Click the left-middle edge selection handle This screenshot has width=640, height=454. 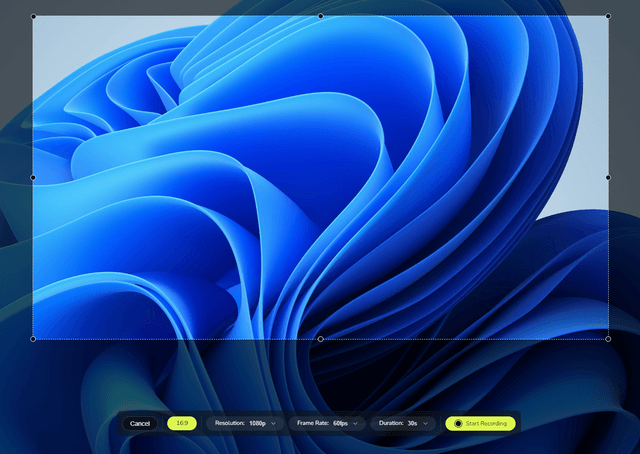(33, 178)
